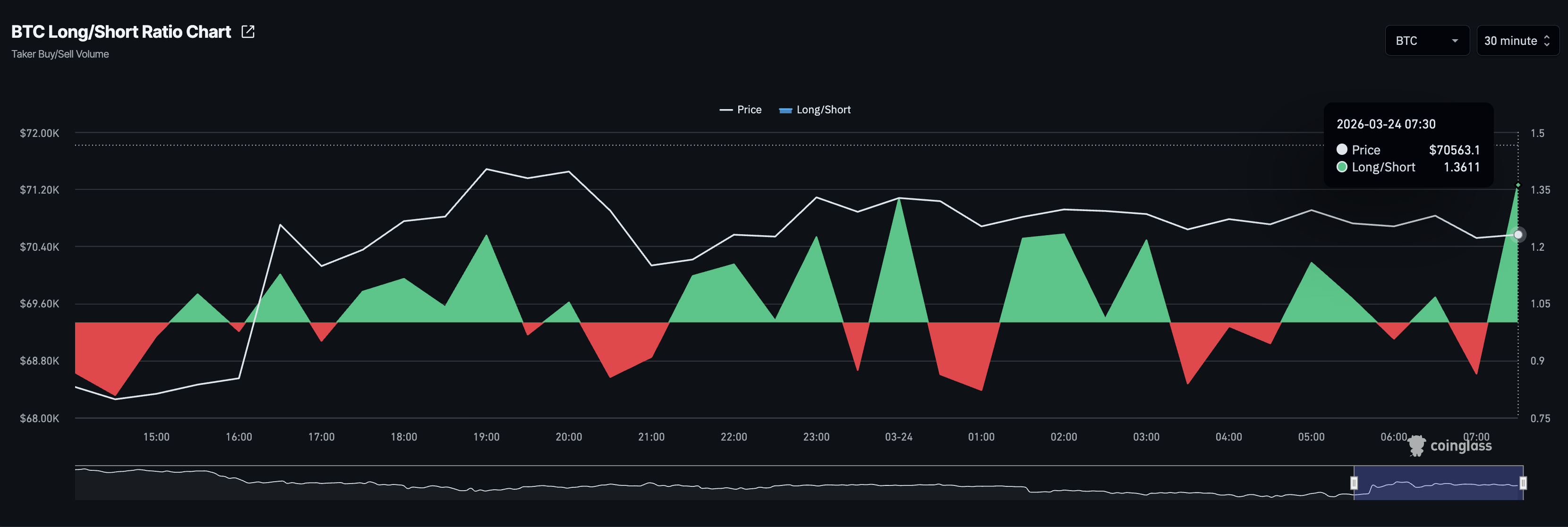Toggle the Price series in the legend
This screenshot has width=1568, height=527.
pyautogui.click(x=749, y=110)
